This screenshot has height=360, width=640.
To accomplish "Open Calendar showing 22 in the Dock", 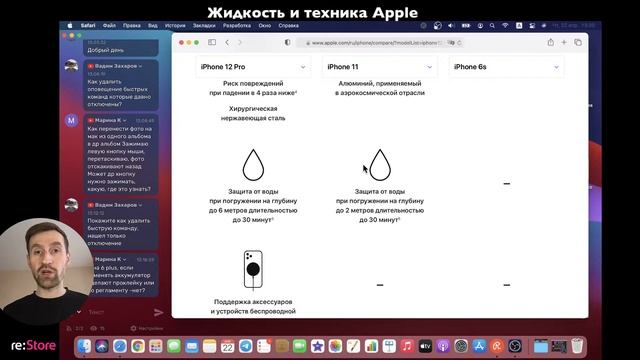I will click(x=227, y=346).
